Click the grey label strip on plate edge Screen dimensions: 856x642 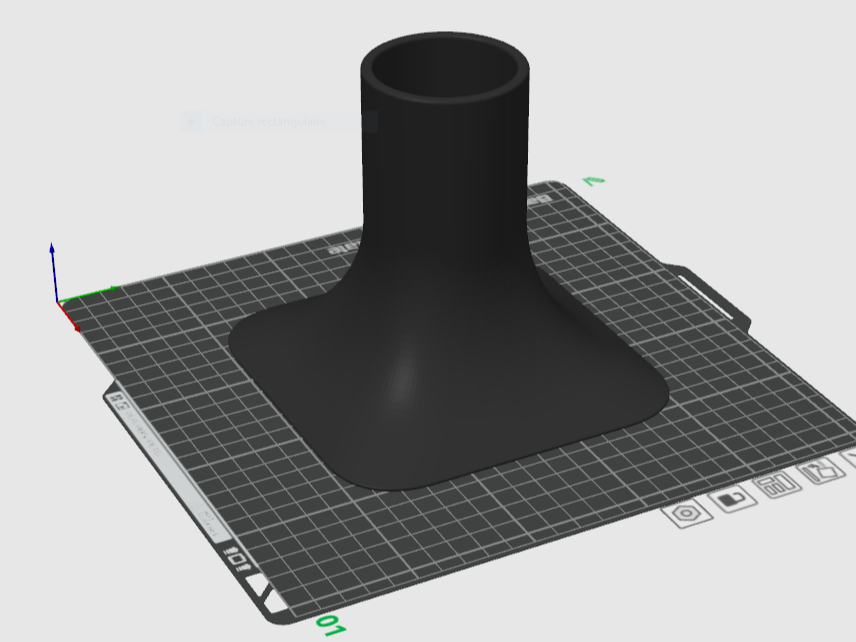tap(168, 467)
